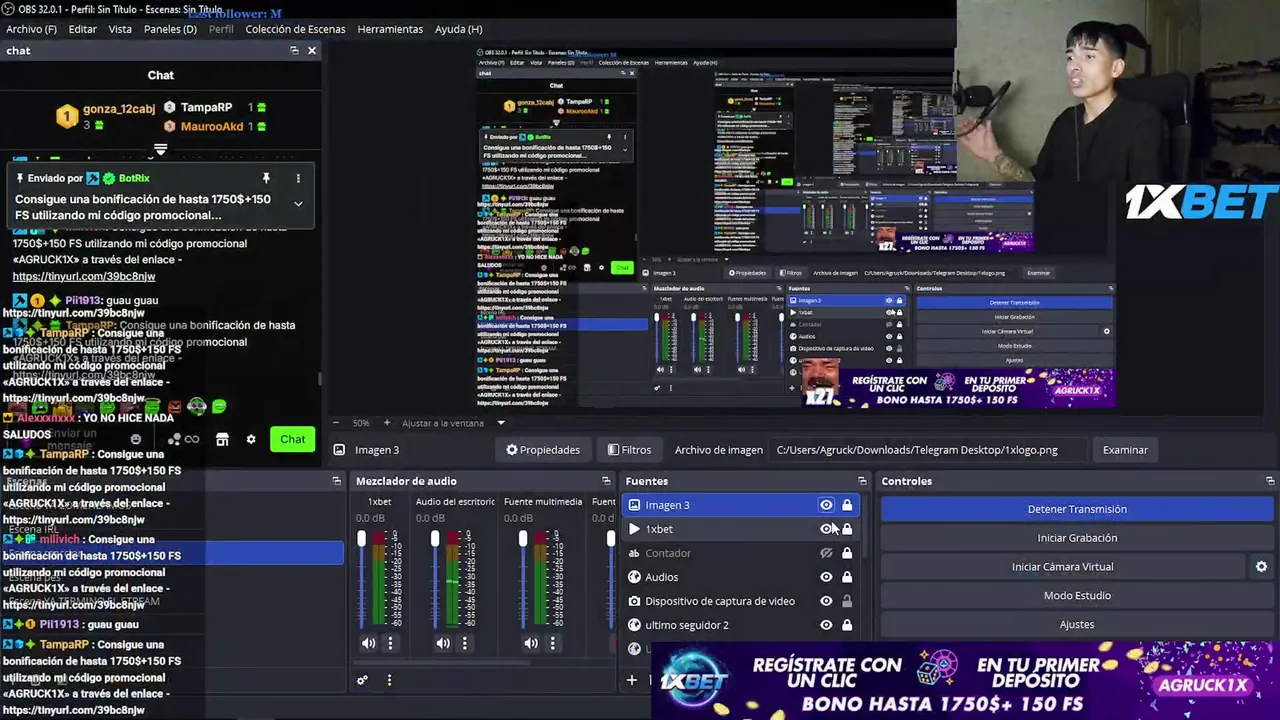The height and width of the screenshot is (720, 1280).
Task: Pop out the Mezclador de audio dock
Action: pyautogui.click(x=606, y=481)
